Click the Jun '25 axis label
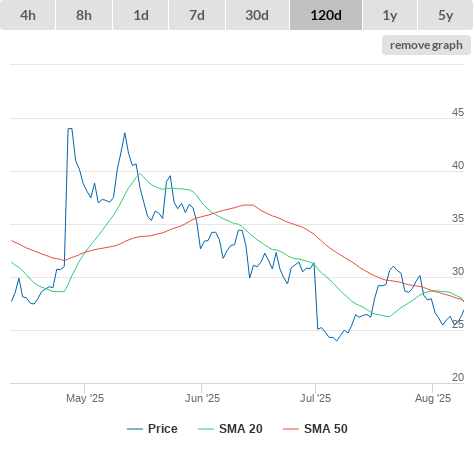The image size is (474, 455). [x=202, y=398]
